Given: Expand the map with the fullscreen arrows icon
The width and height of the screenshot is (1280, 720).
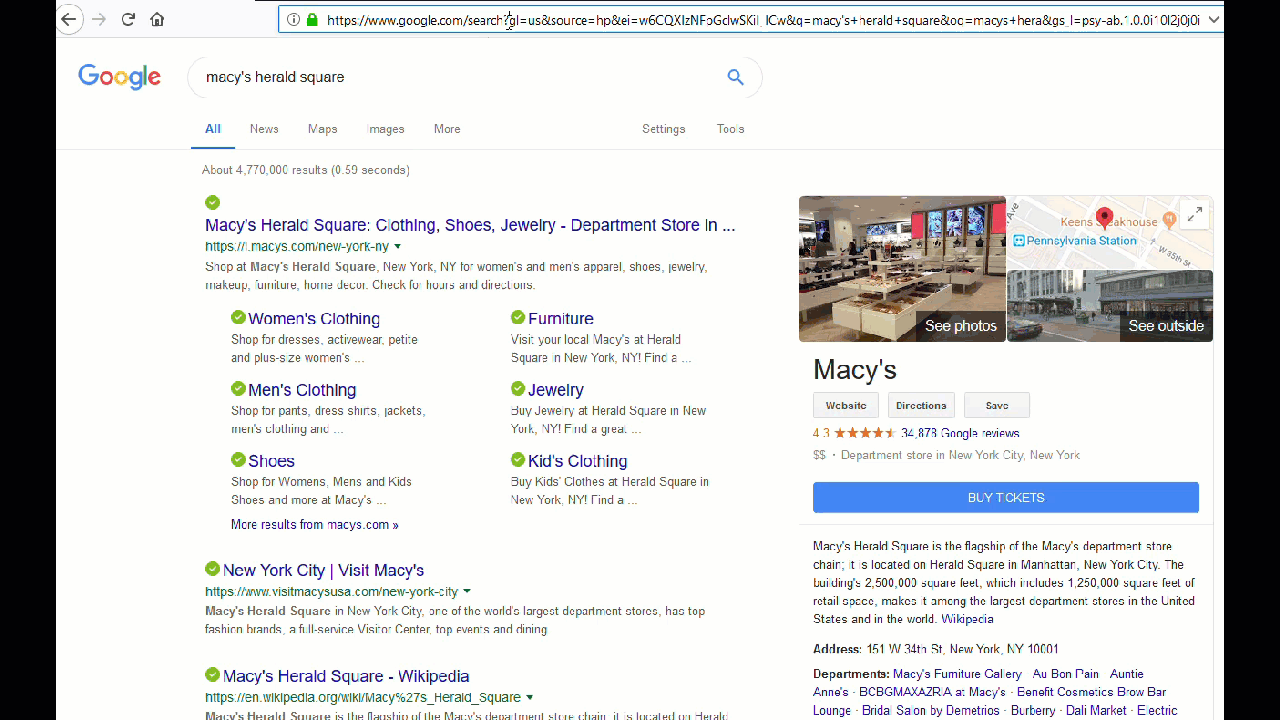Looking at the screenshot, I should click(1194, 214).
